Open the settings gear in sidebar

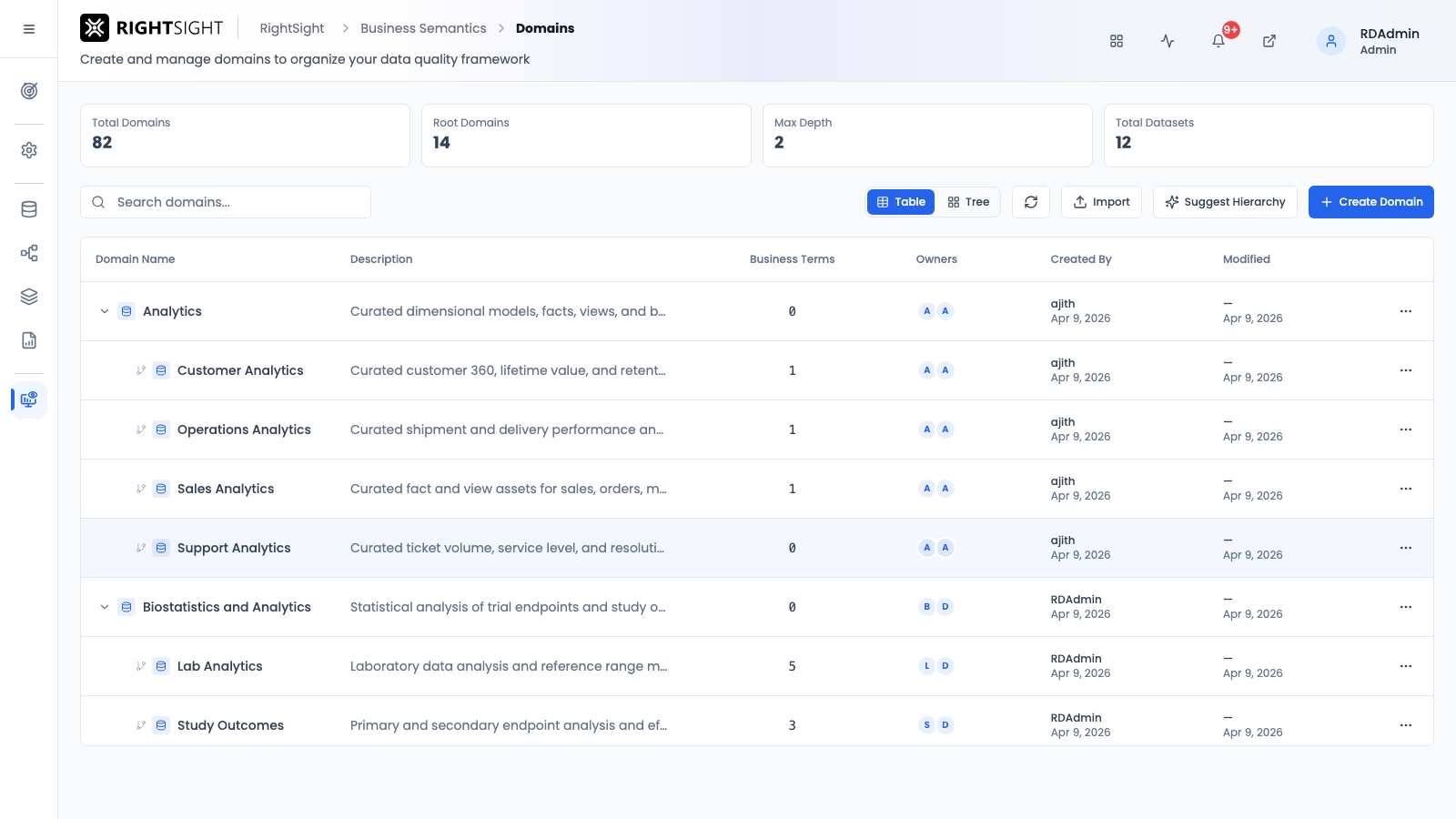pos(29,150)
